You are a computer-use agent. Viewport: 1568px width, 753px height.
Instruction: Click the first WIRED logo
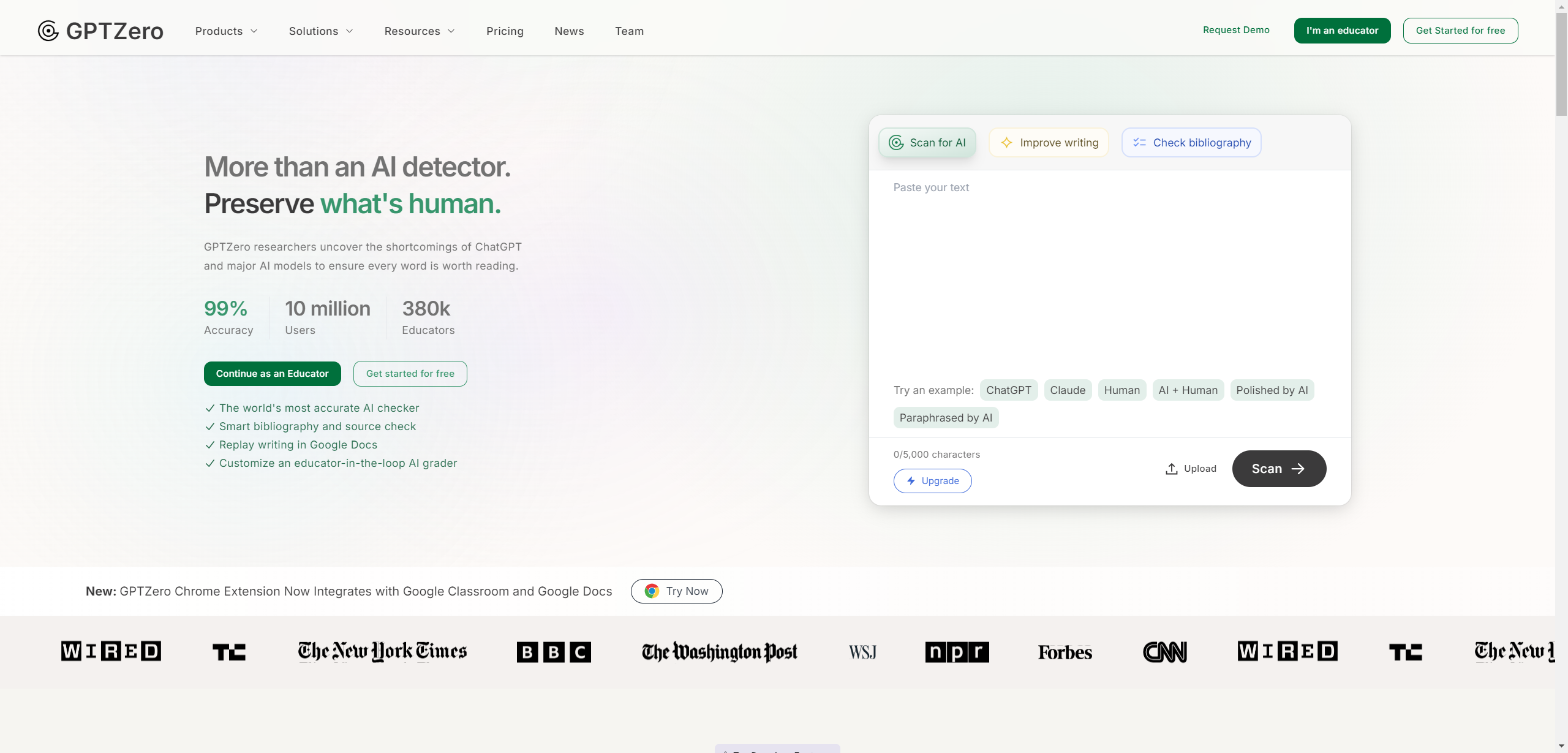click(111, 651)
